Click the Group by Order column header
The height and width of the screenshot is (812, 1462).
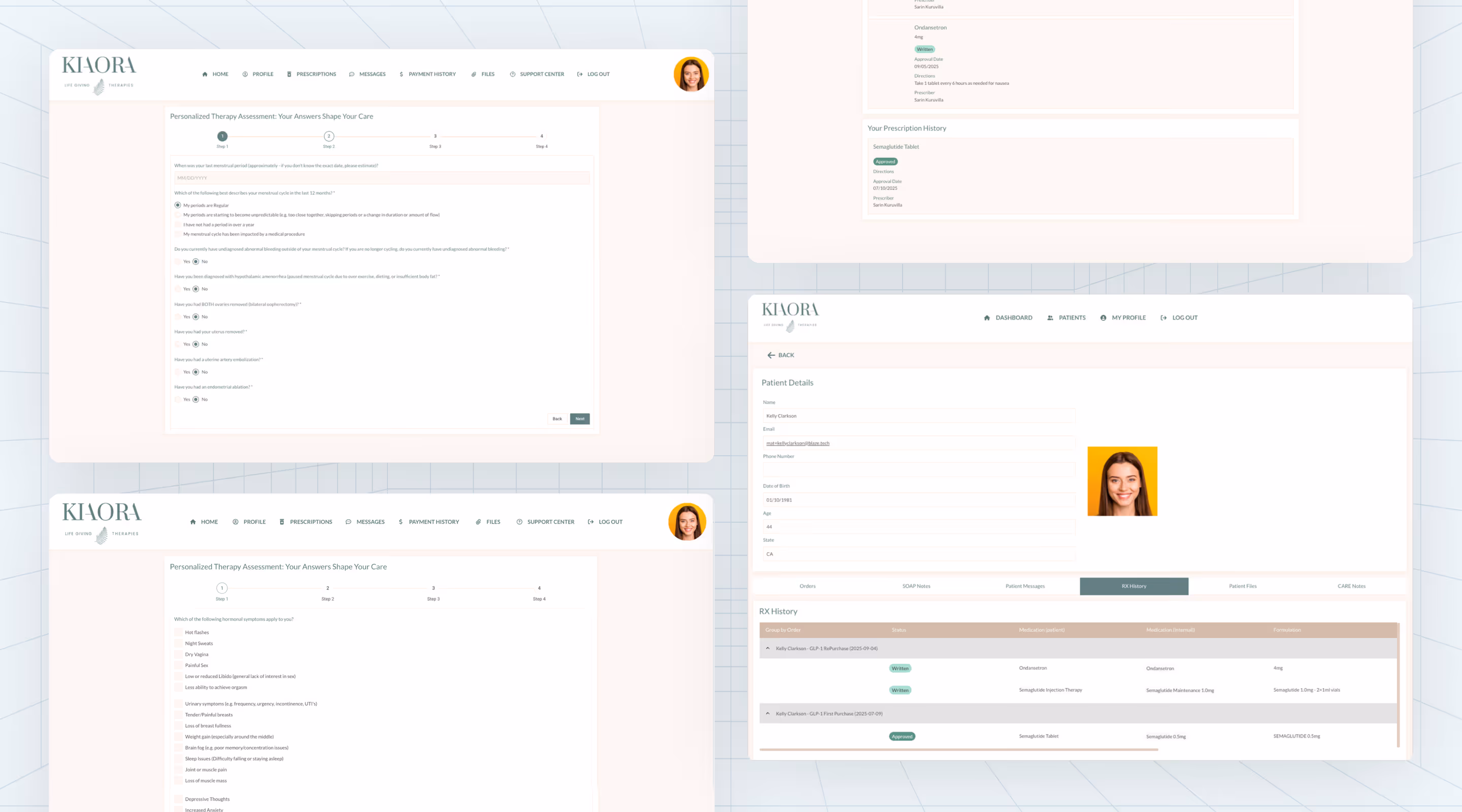coord(783,630)
